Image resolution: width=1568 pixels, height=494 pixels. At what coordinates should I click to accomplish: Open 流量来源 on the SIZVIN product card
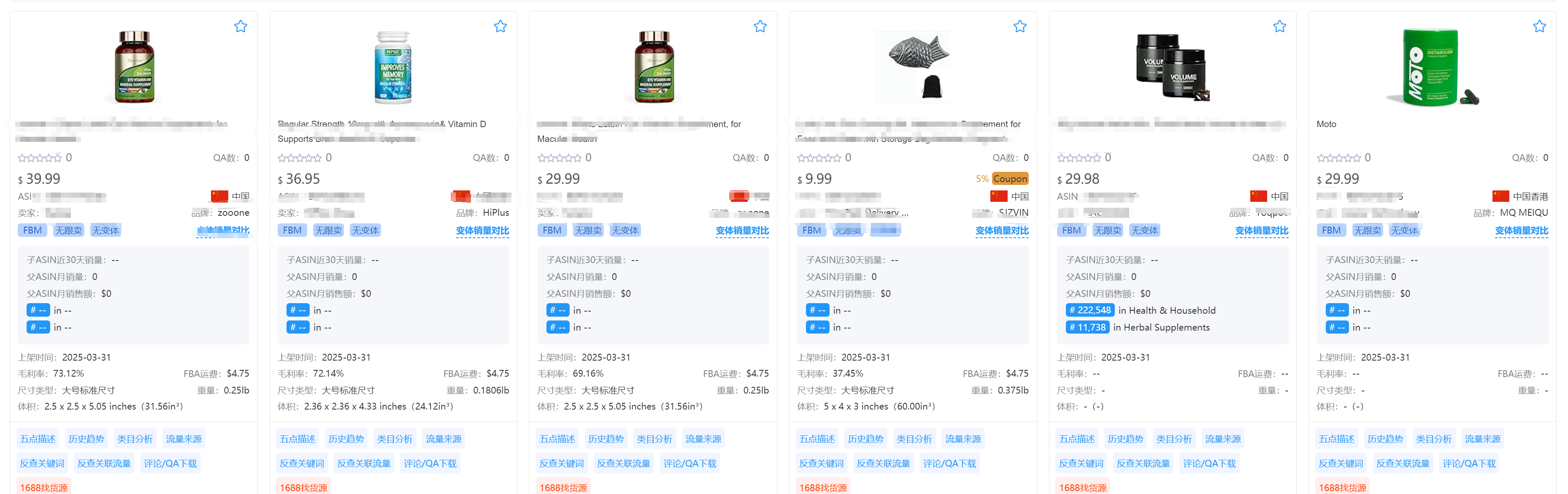(963, 439)
